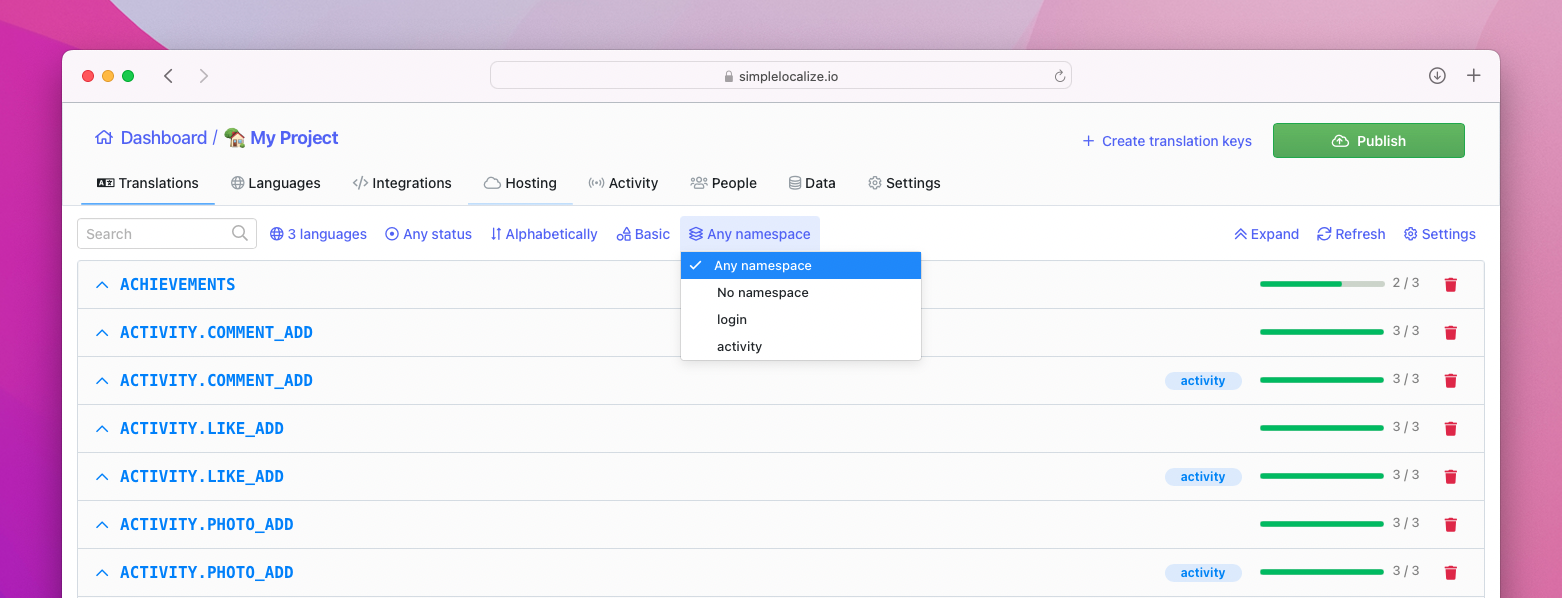
Task: Click the '2 / 3' progress count
Action: [1406, 283]
